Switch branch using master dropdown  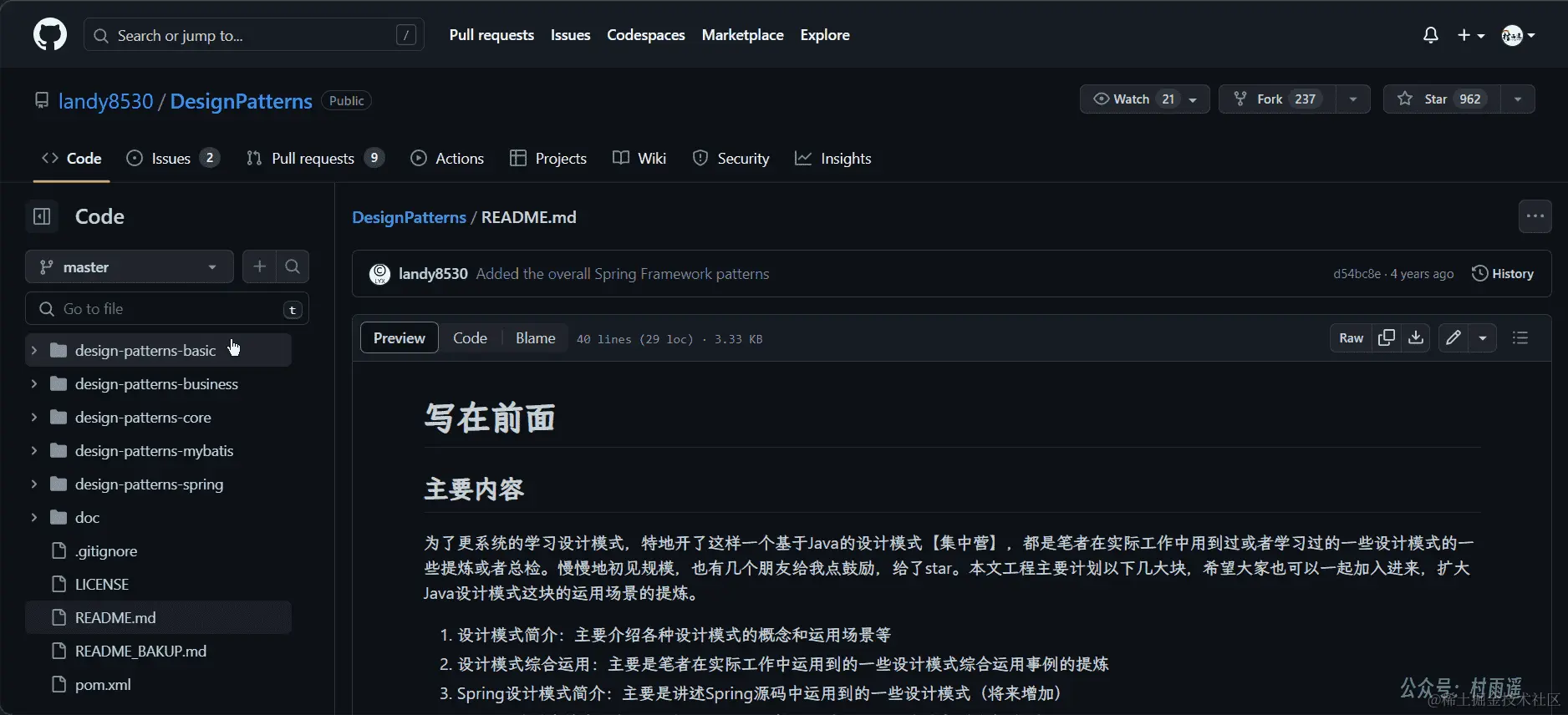click(x=130, y=266)
